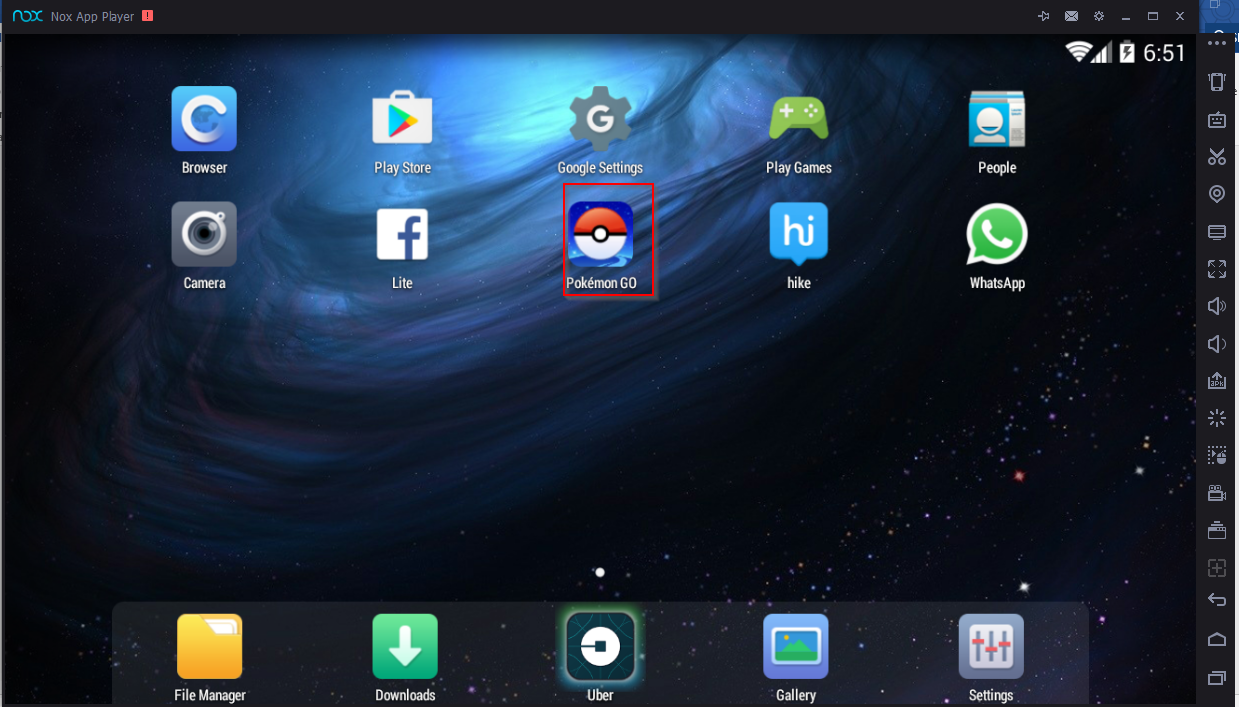The image size is (1239, 707).
Task: Maximize the Nox App Player window
Action: pos(1153,16)
